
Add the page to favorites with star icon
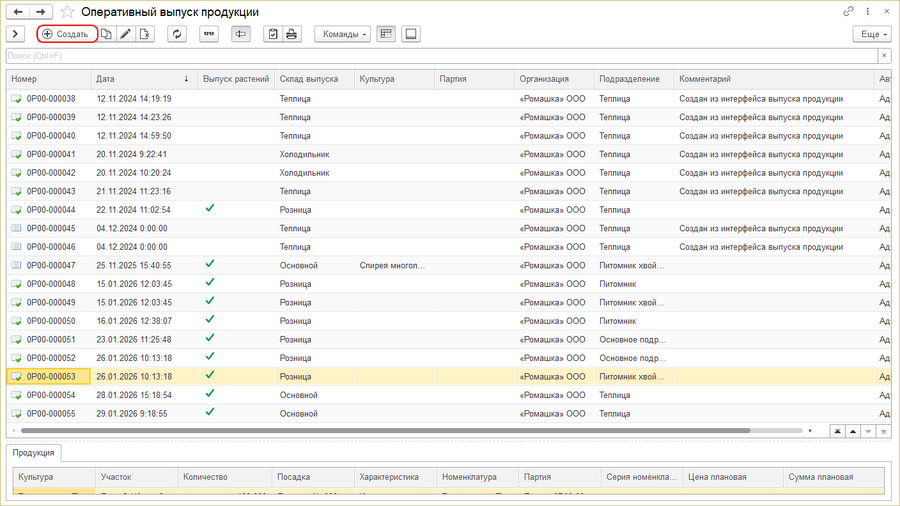coord(67,12)
